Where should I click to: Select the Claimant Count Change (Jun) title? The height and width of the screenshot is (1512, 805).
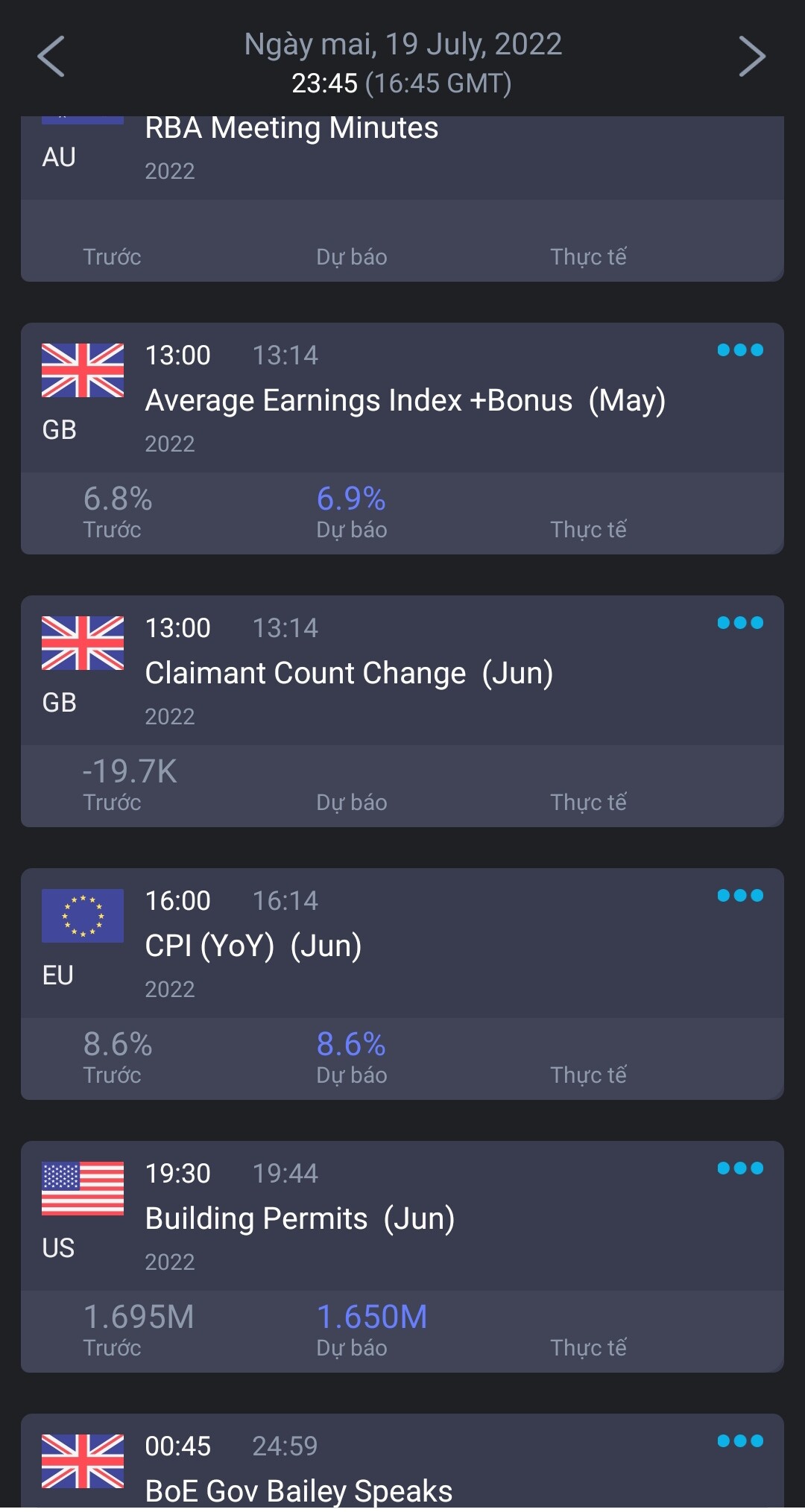(x=349, y=674)
